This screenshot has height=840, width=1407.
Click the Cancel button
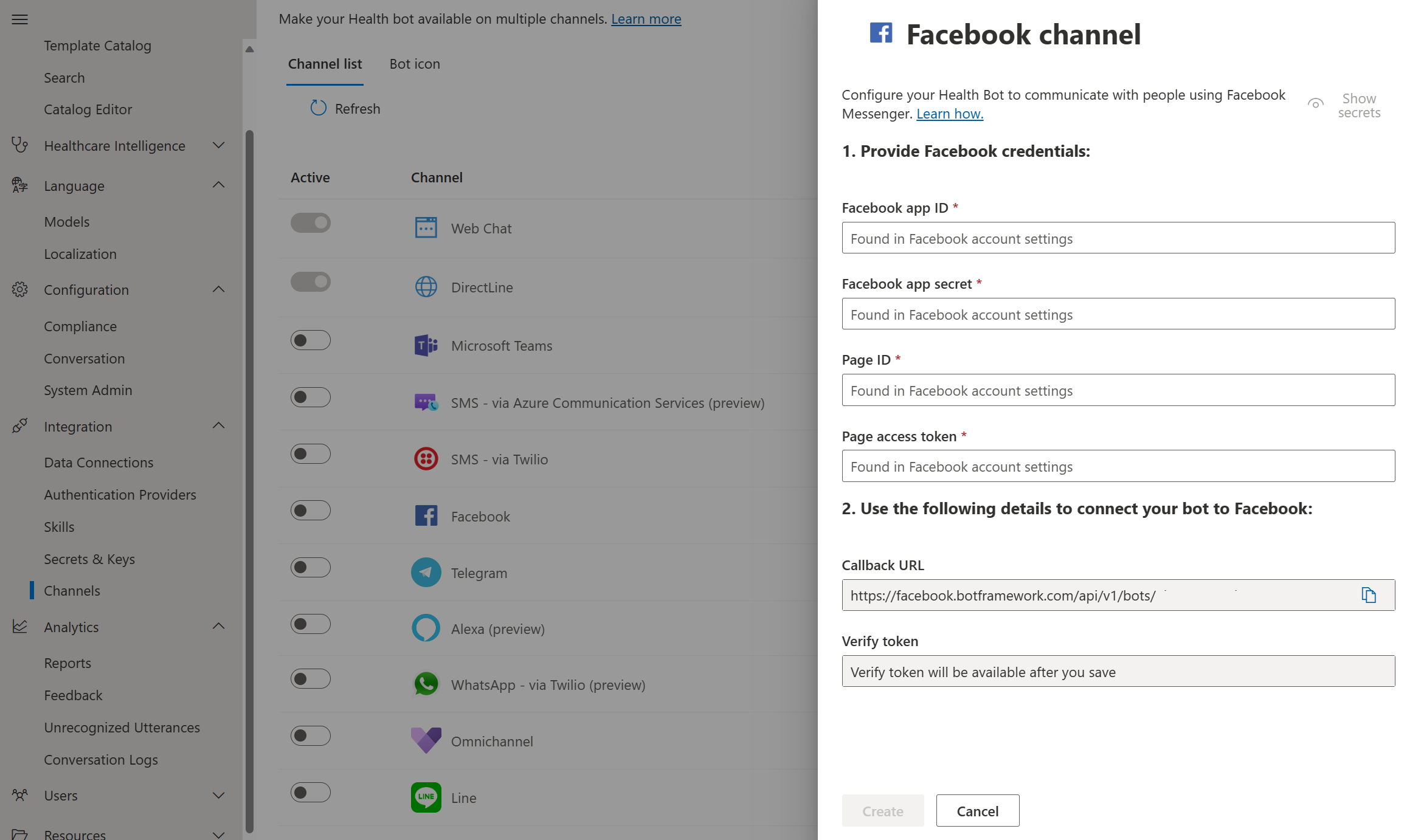(x=978, y=811)
